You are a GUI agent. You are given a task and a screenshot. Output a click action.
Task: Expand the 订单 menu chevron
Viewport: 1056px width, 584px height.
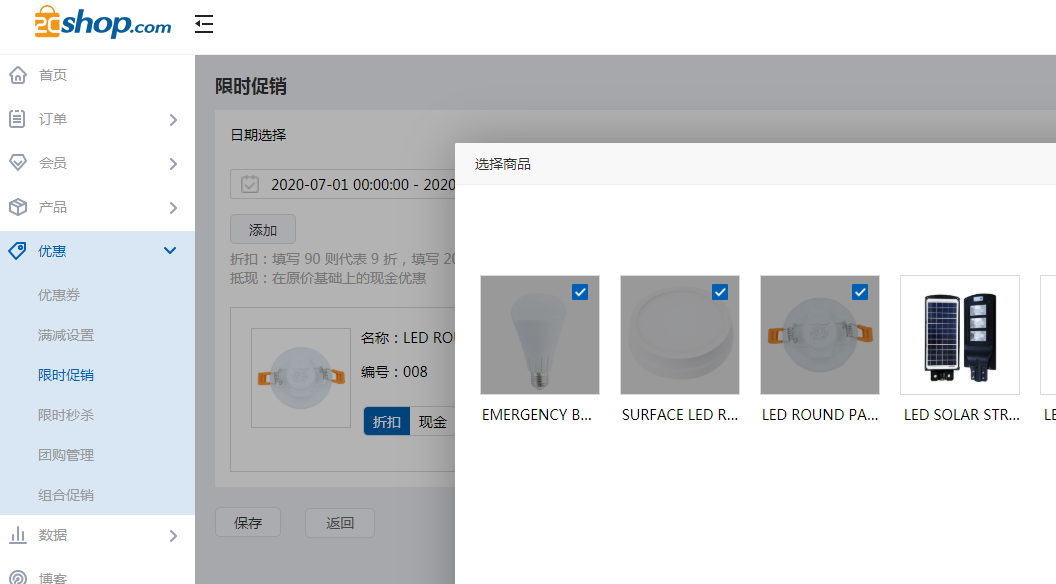click(173, 120)
